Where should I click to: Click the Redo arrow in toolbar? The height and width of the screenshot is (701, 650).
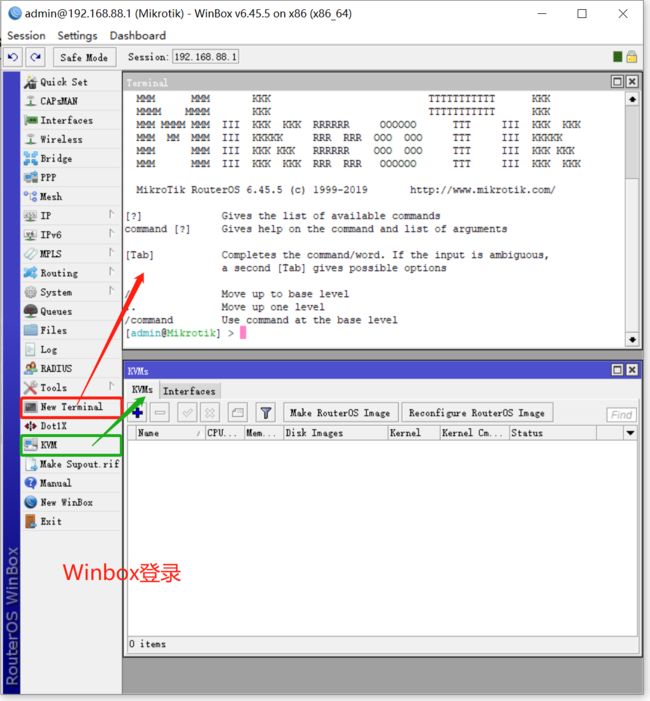coord(35,57)
